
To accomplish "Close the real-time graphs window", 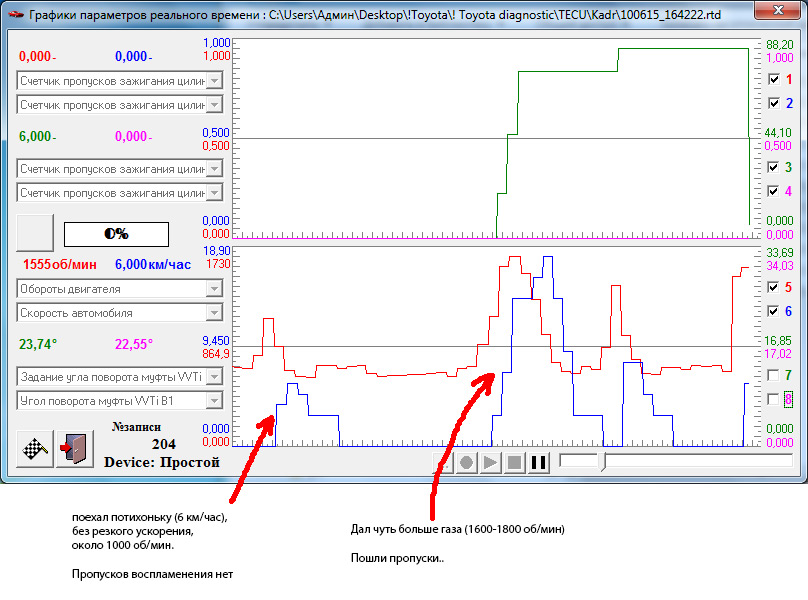I will pos(779,10).
